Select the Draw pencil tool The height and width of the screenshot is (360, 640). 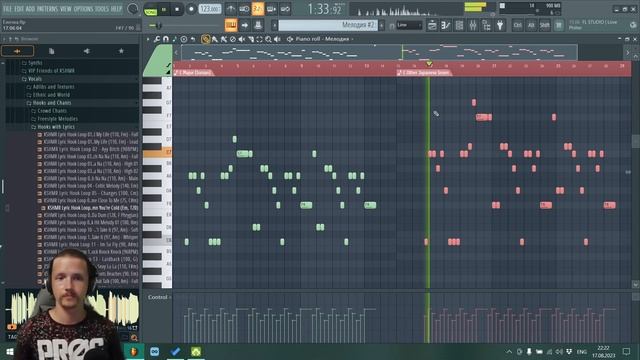(206, 39)
